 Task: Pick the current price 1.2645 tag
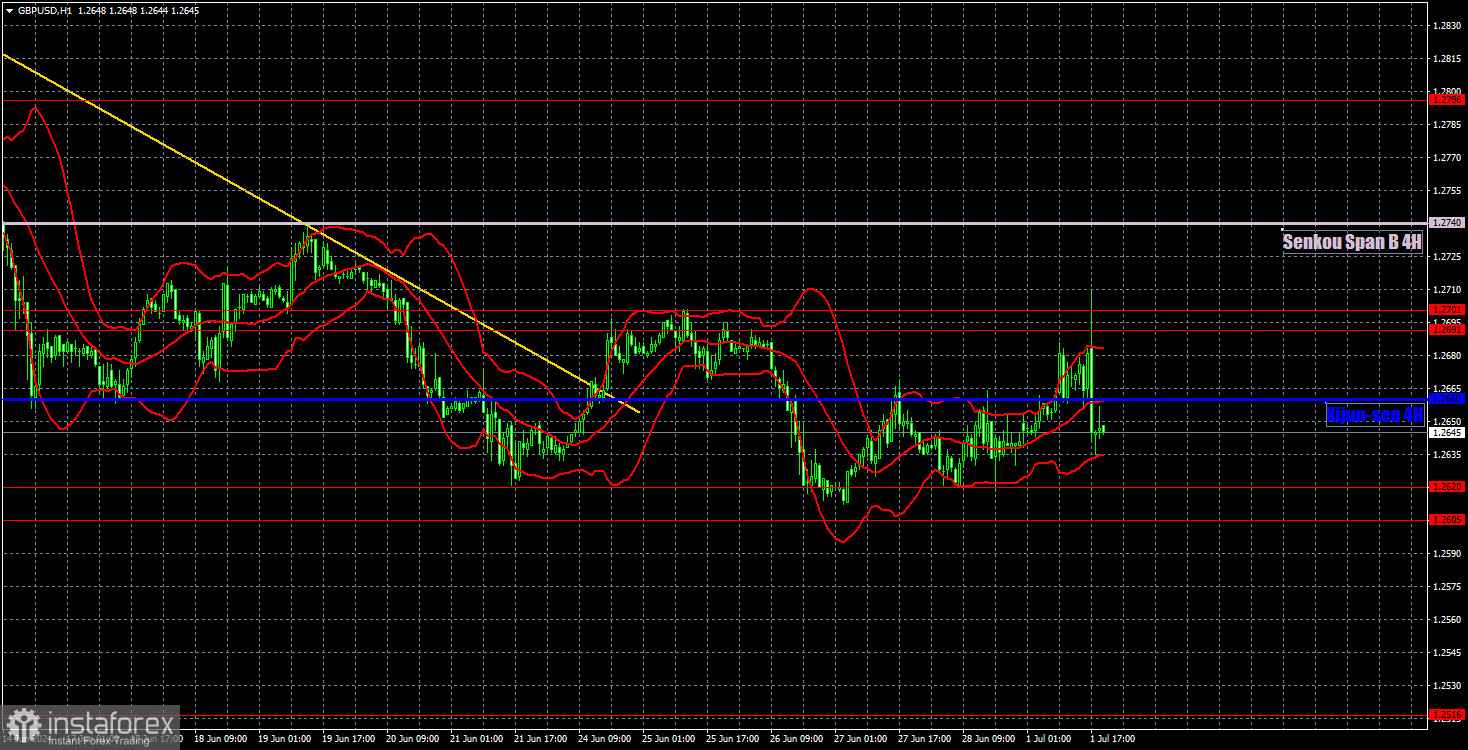1446,433
